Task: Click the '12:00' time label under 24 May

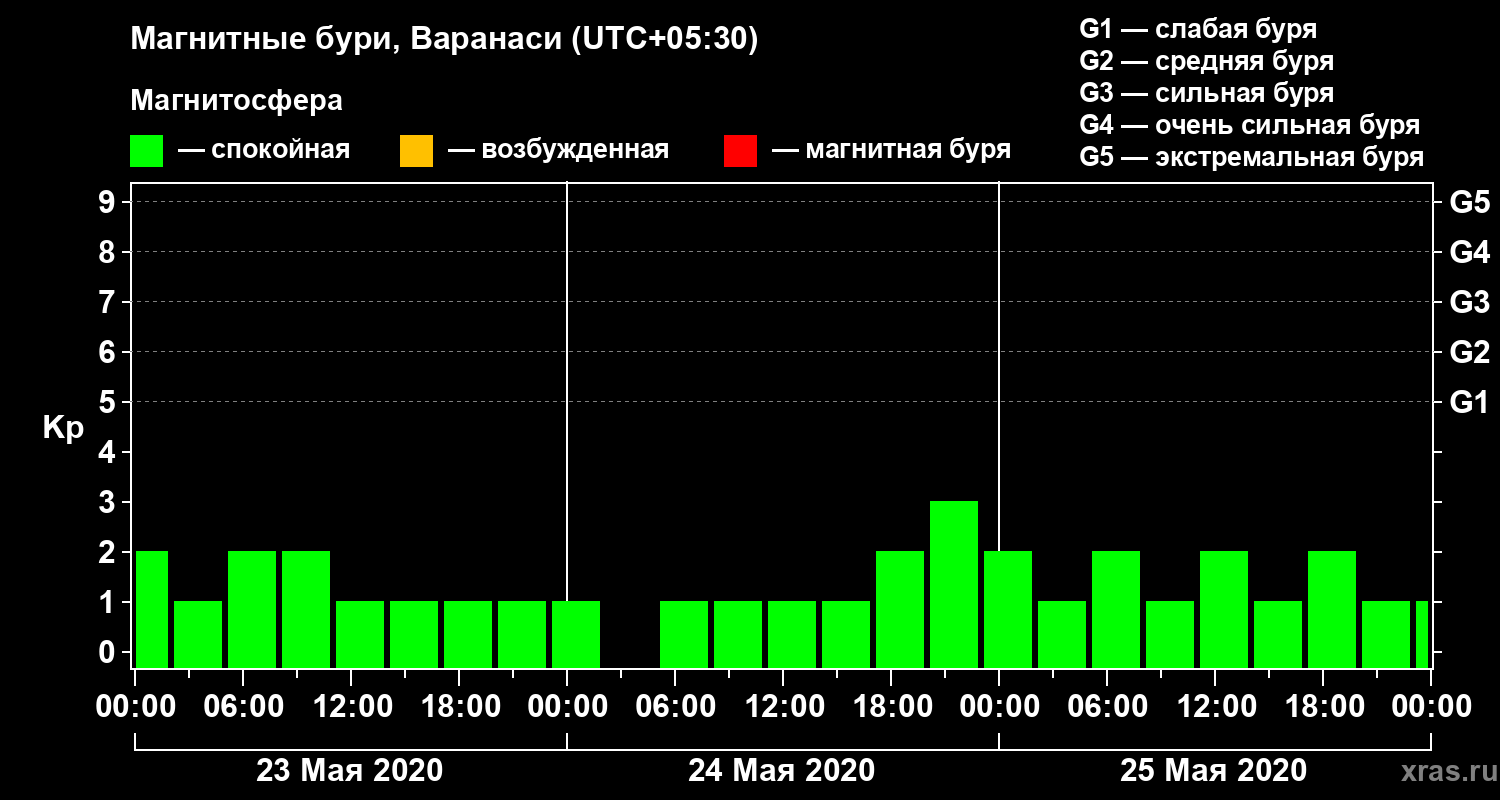Action: tap(783, 707)
